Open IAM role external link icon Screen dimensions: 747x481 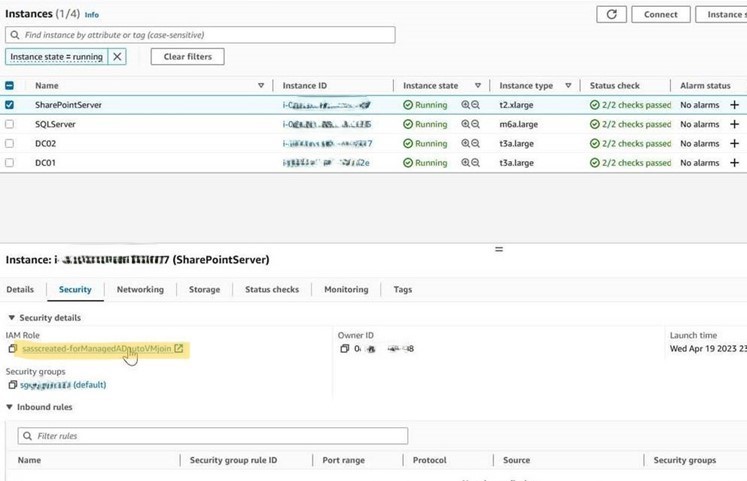tap(179, 349)
